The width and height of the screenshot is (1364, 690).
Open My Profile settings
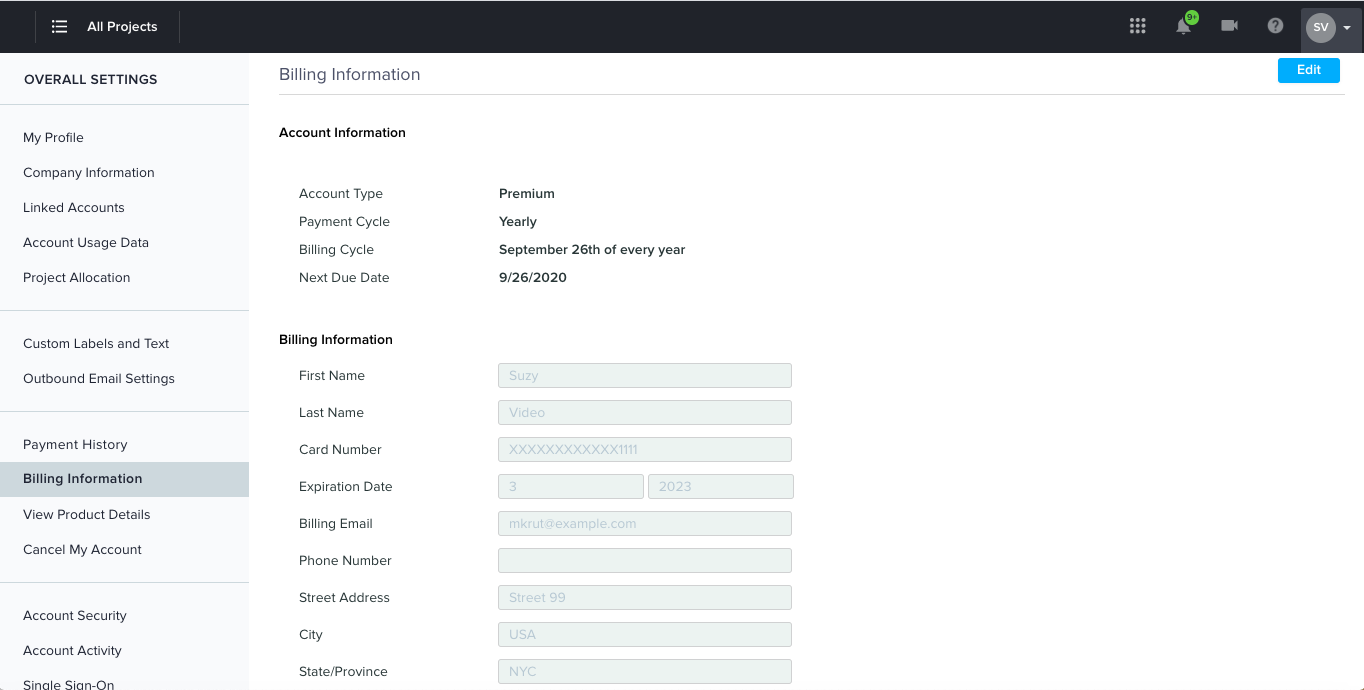coord(53,138)
